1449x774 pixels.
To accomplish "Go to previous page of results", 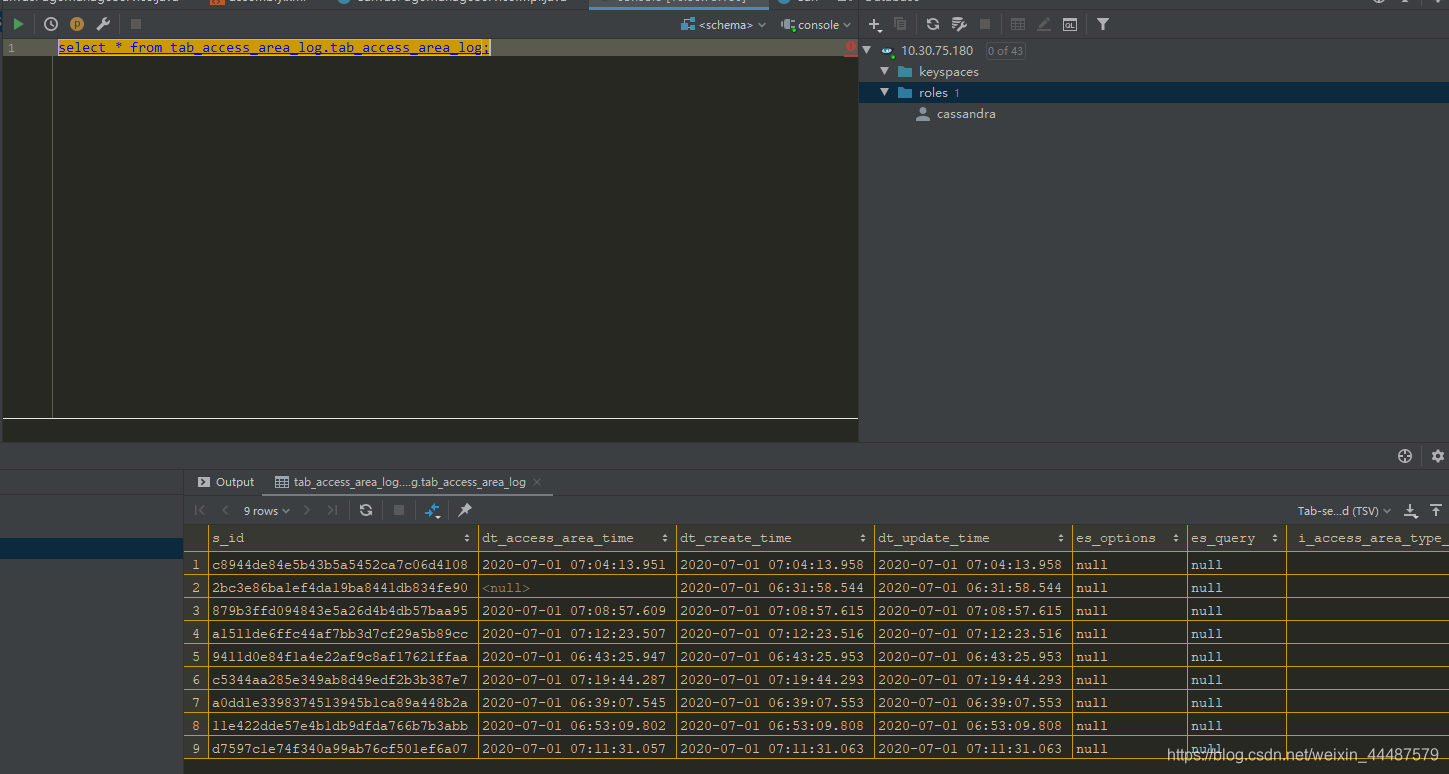I will pos(225,510).
